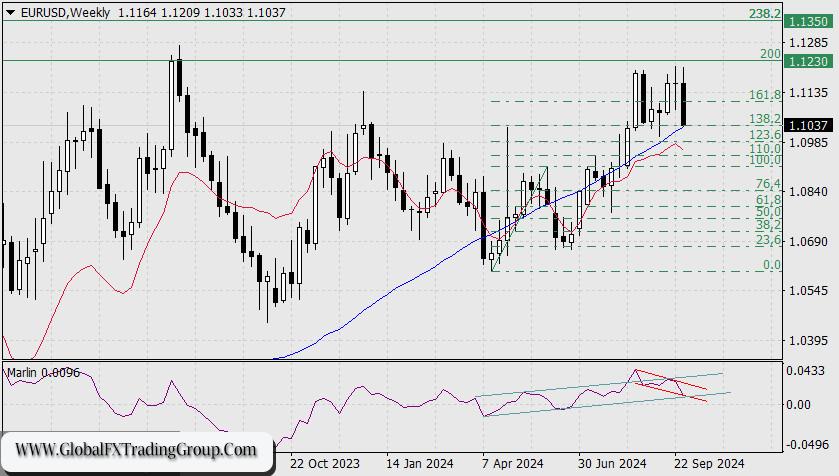Click the 1.0690 price axis value
This screenshot has width=839, height=476.
click(x=809, y=242)
